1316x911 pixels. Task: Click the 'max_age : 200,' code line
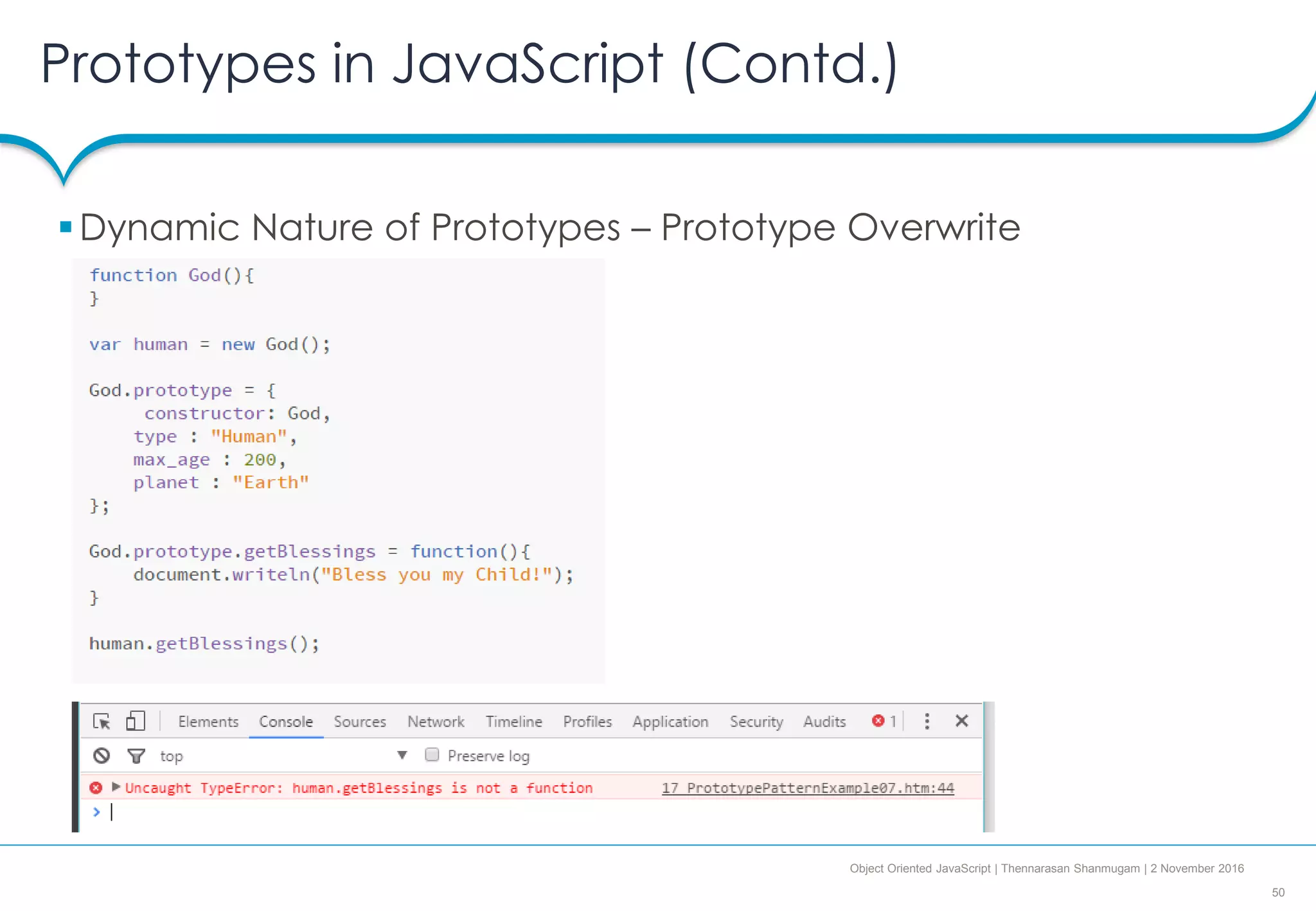[209, 460]
